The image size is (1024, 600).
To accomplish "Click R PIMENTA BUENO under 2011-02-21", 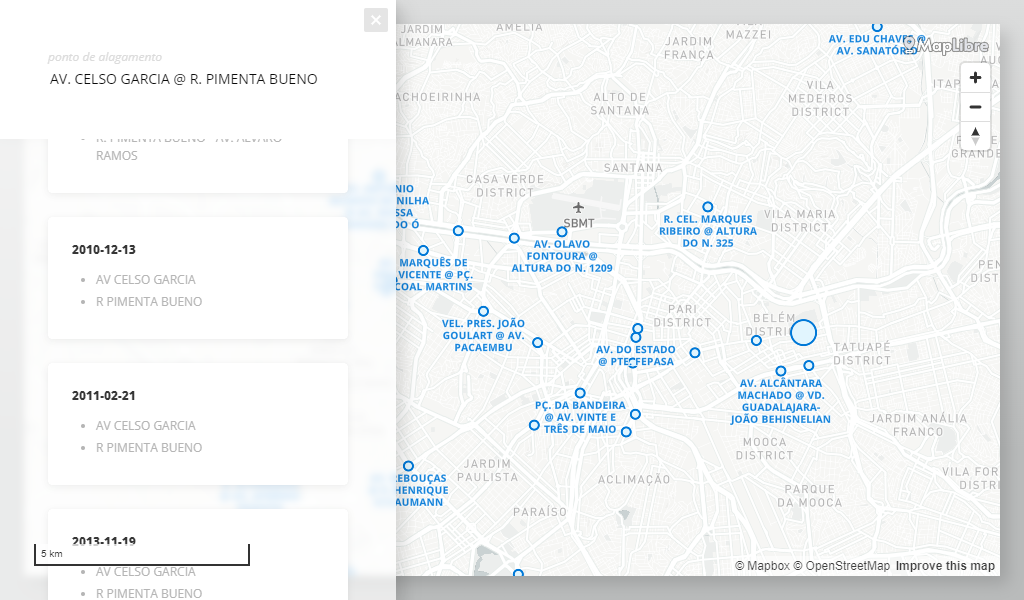I will 149,448.
